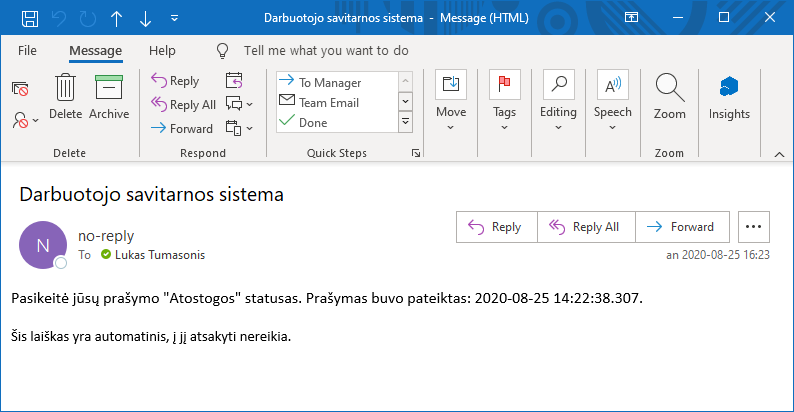794x412 pixels.
Task: Switch to the Help tab
Action: [162, 50]
